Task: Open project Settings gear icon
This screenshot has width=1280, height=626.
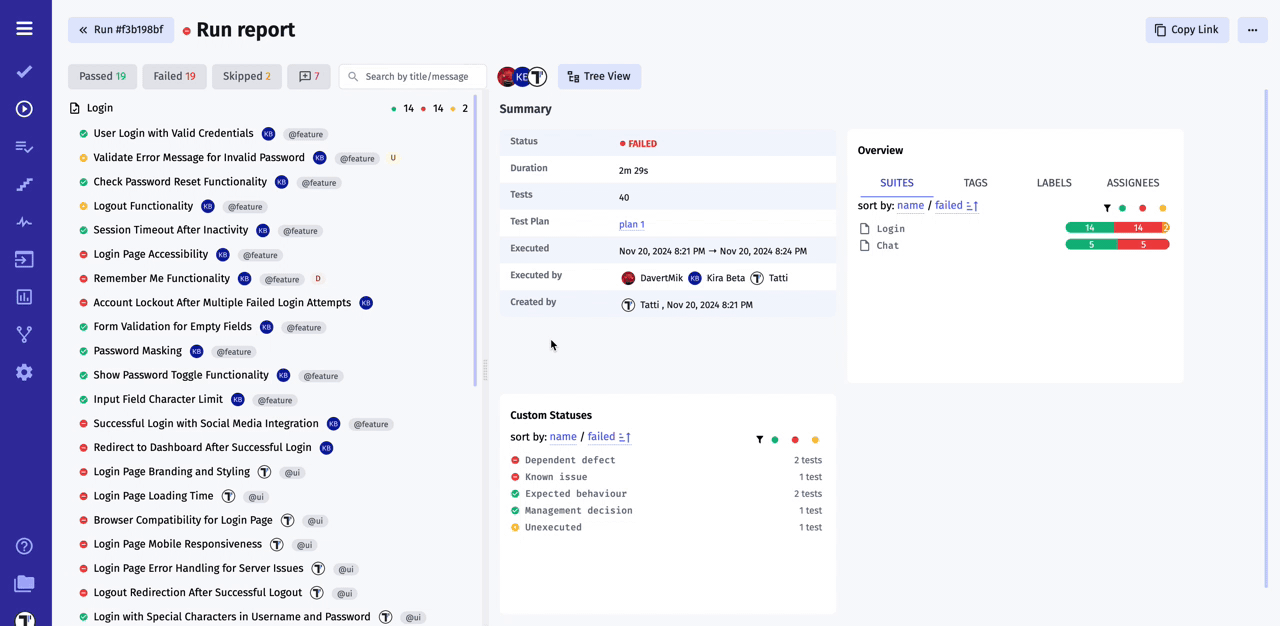Action: click(x=24, y=372)
